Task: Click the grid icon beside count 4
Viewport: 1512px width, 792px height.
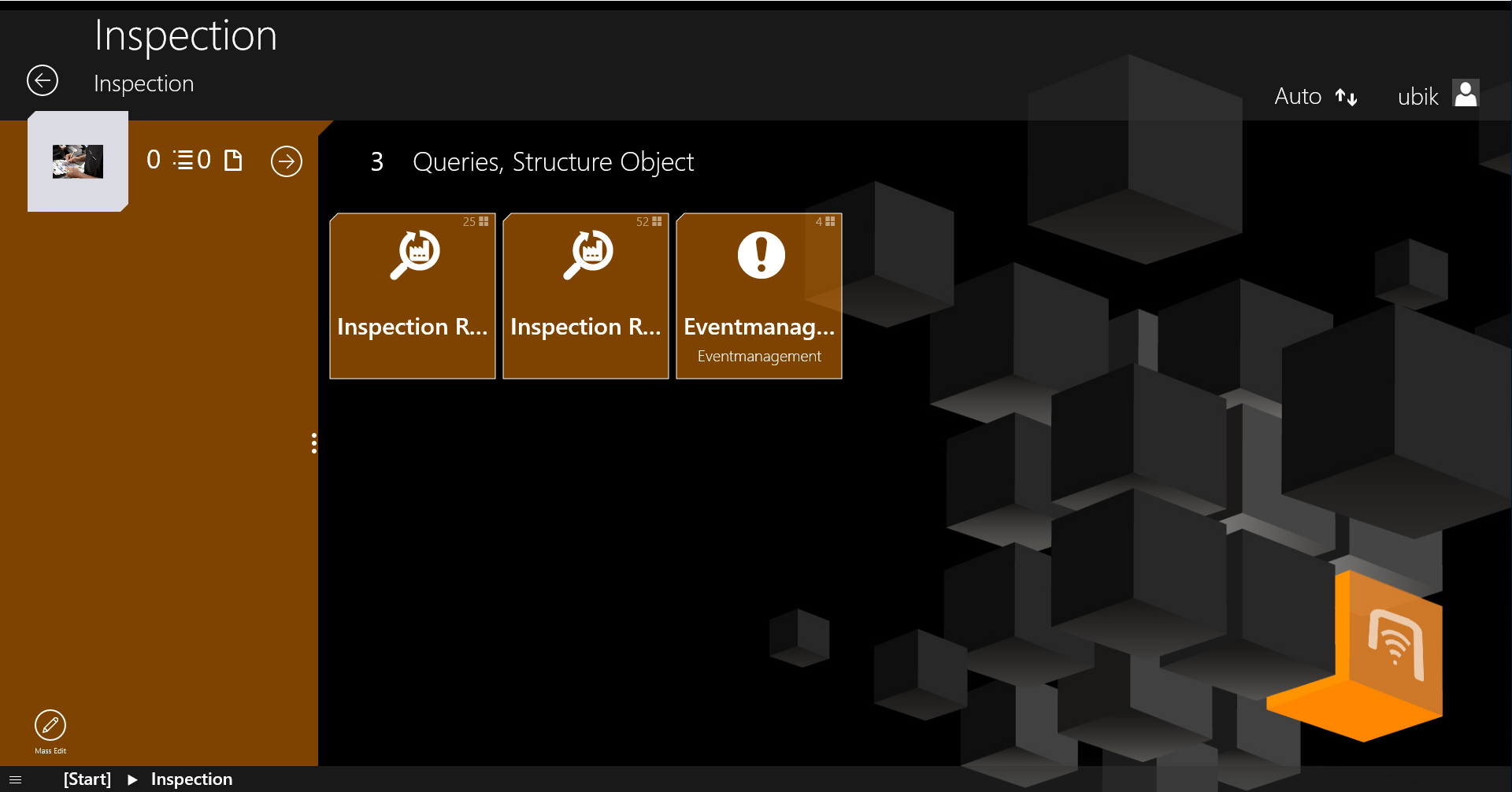Action: 830,222
